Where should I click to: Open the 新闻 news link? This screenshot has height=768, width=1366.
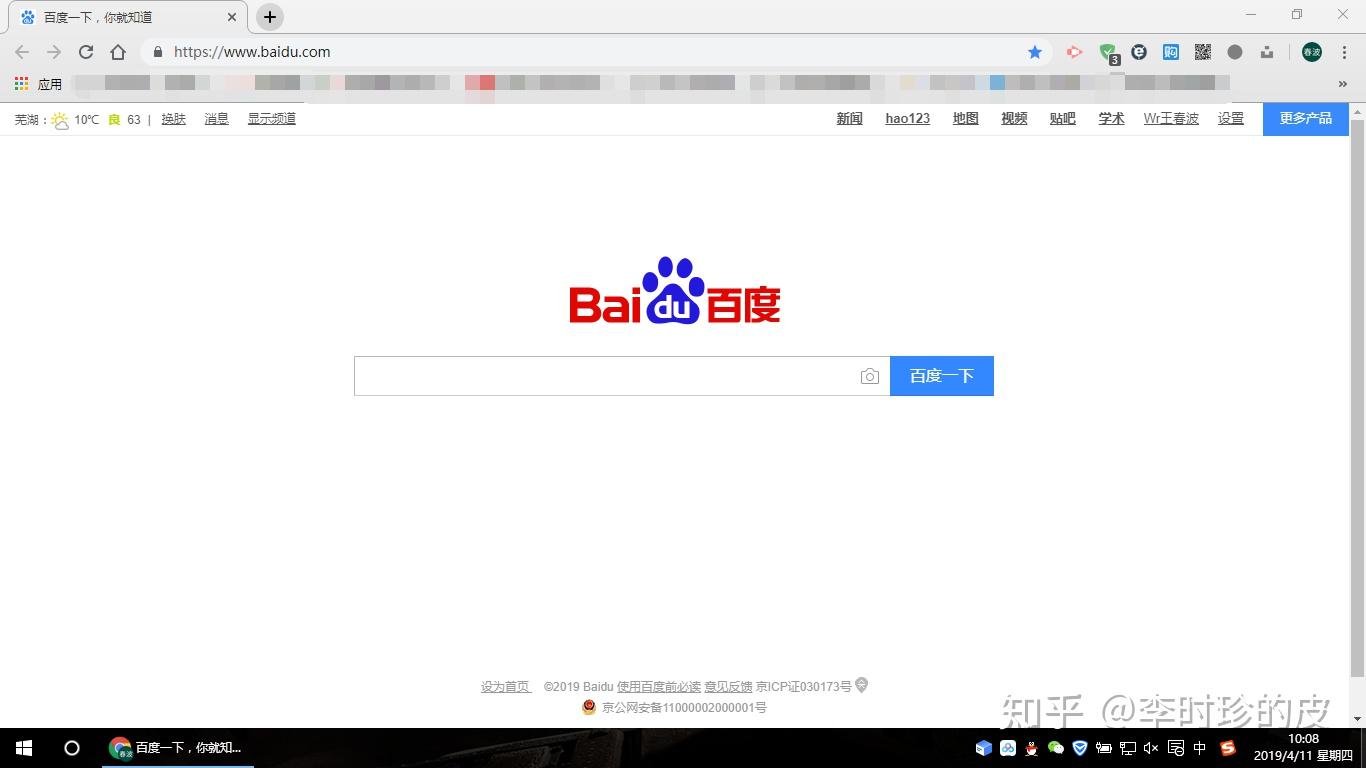(849, 119)
